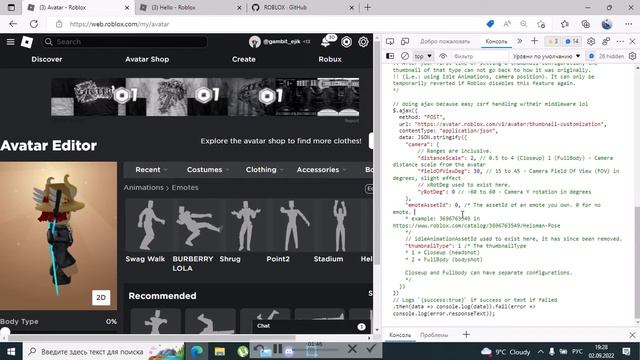The image size is (640, 360).
Task: Open the Avatar Shop menu item
Action: click(147, 59)
